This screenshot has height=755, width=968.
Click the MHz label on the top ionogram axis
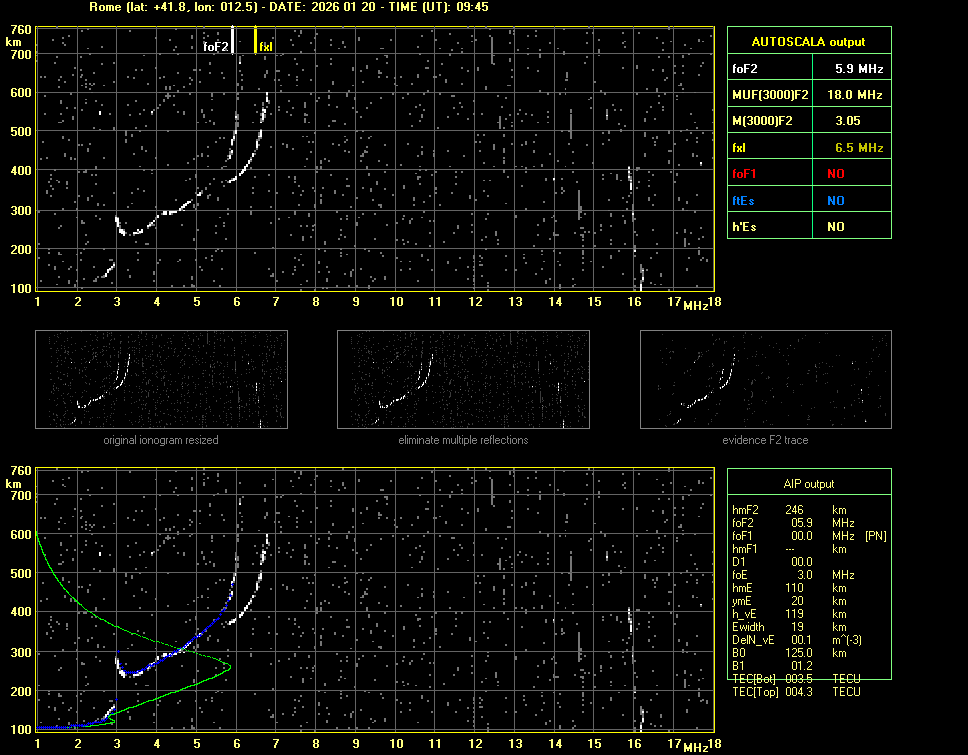coord(695,305)
